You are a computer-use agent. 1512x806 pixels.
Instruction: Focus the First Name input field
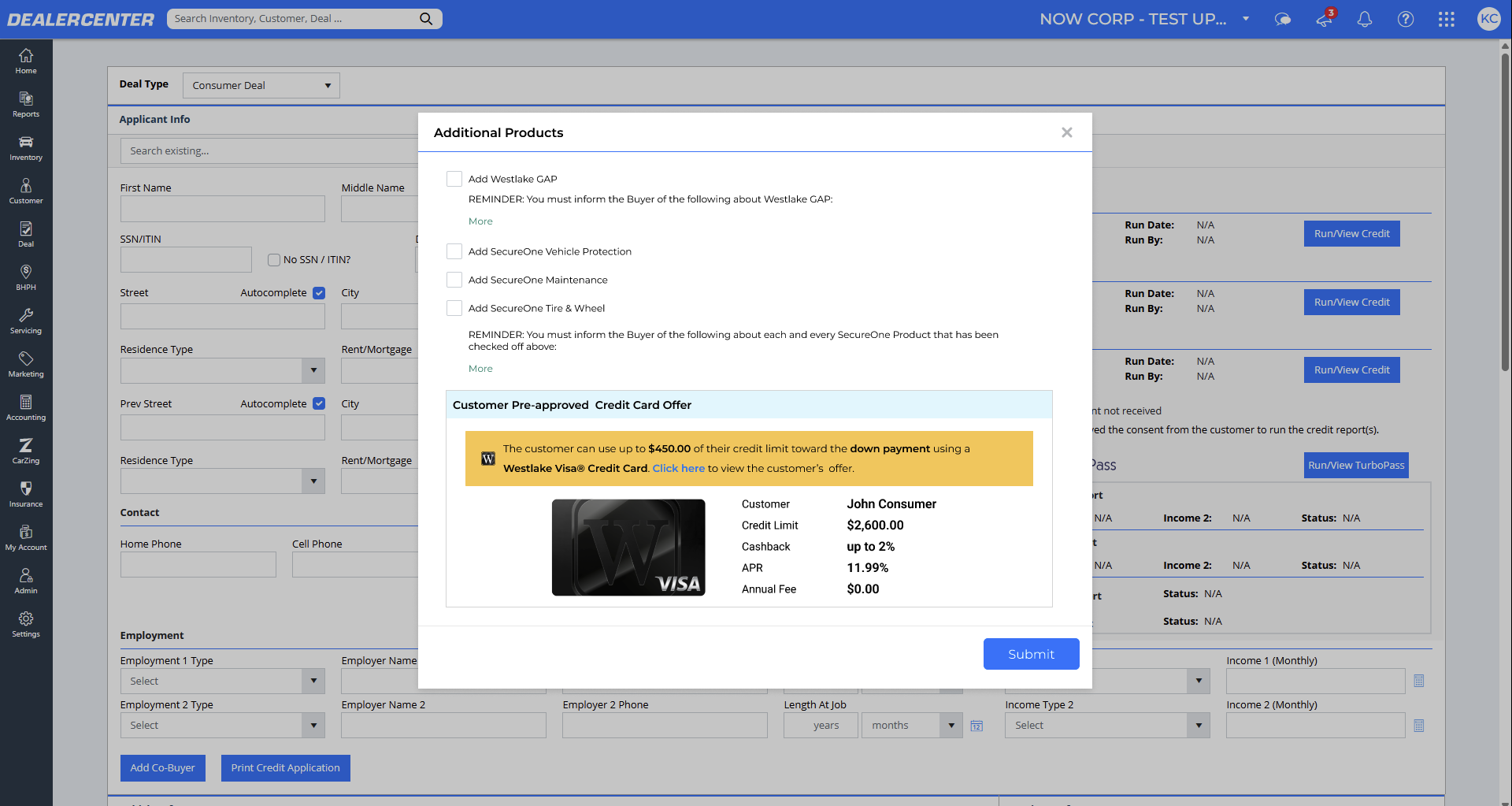[x=223, y=209]
